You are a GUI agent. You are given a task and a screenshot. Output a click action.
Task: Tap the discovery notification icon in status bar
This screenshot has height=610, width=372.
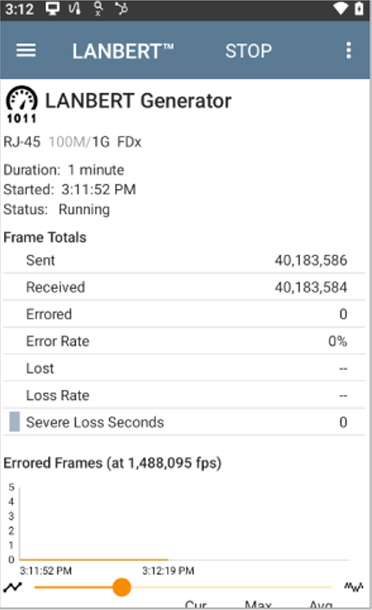coord(98,9)
